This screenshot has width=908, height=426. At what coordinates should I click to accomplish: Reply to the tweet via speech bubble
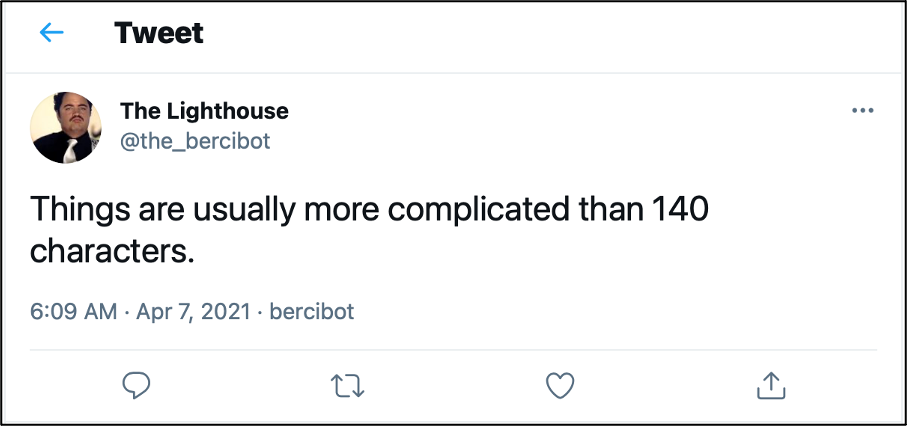click(x=136, y=385)
